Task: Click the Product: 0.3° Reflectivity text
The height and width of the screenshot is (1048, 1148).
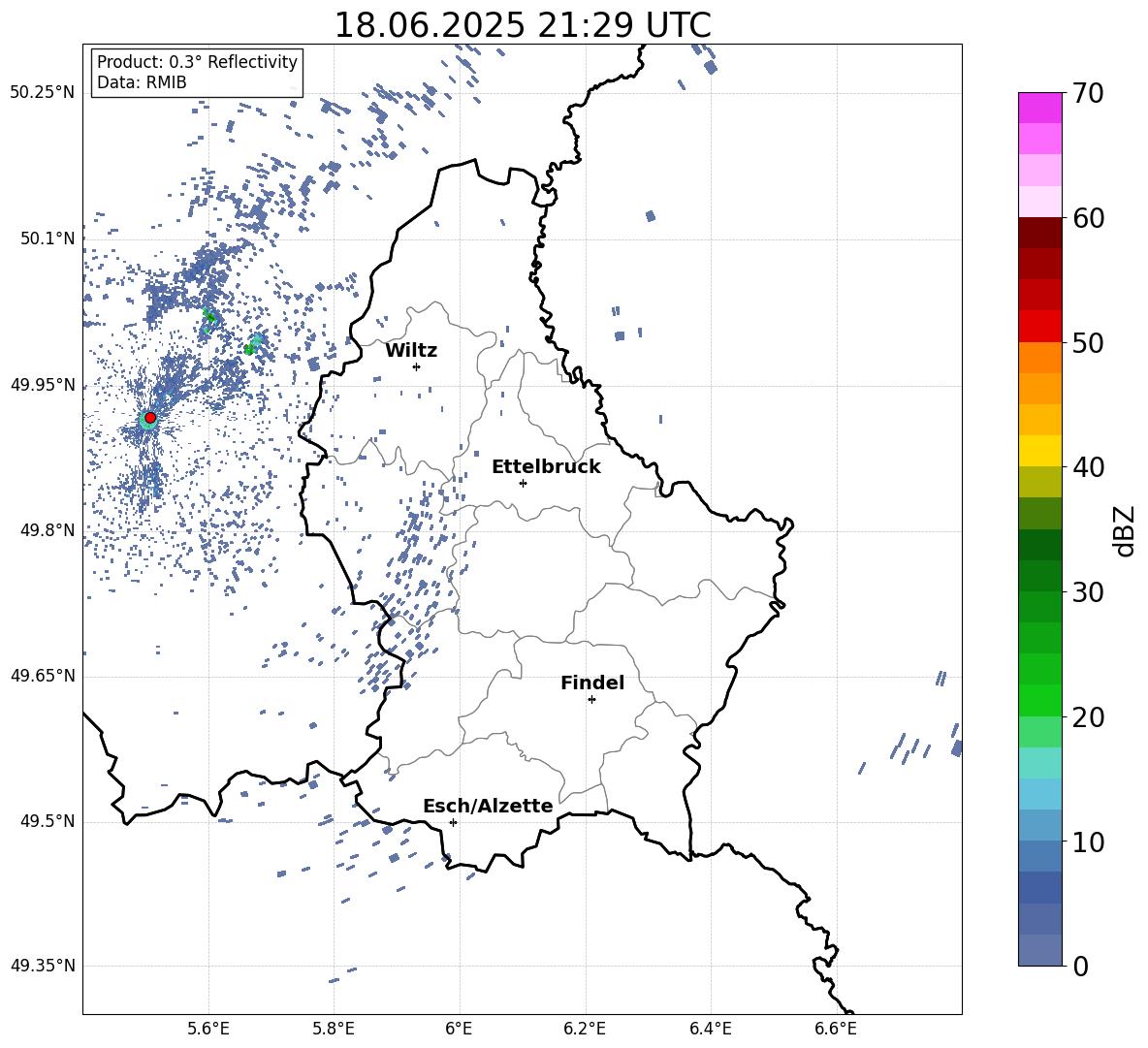Action: (x=198, y=61)
